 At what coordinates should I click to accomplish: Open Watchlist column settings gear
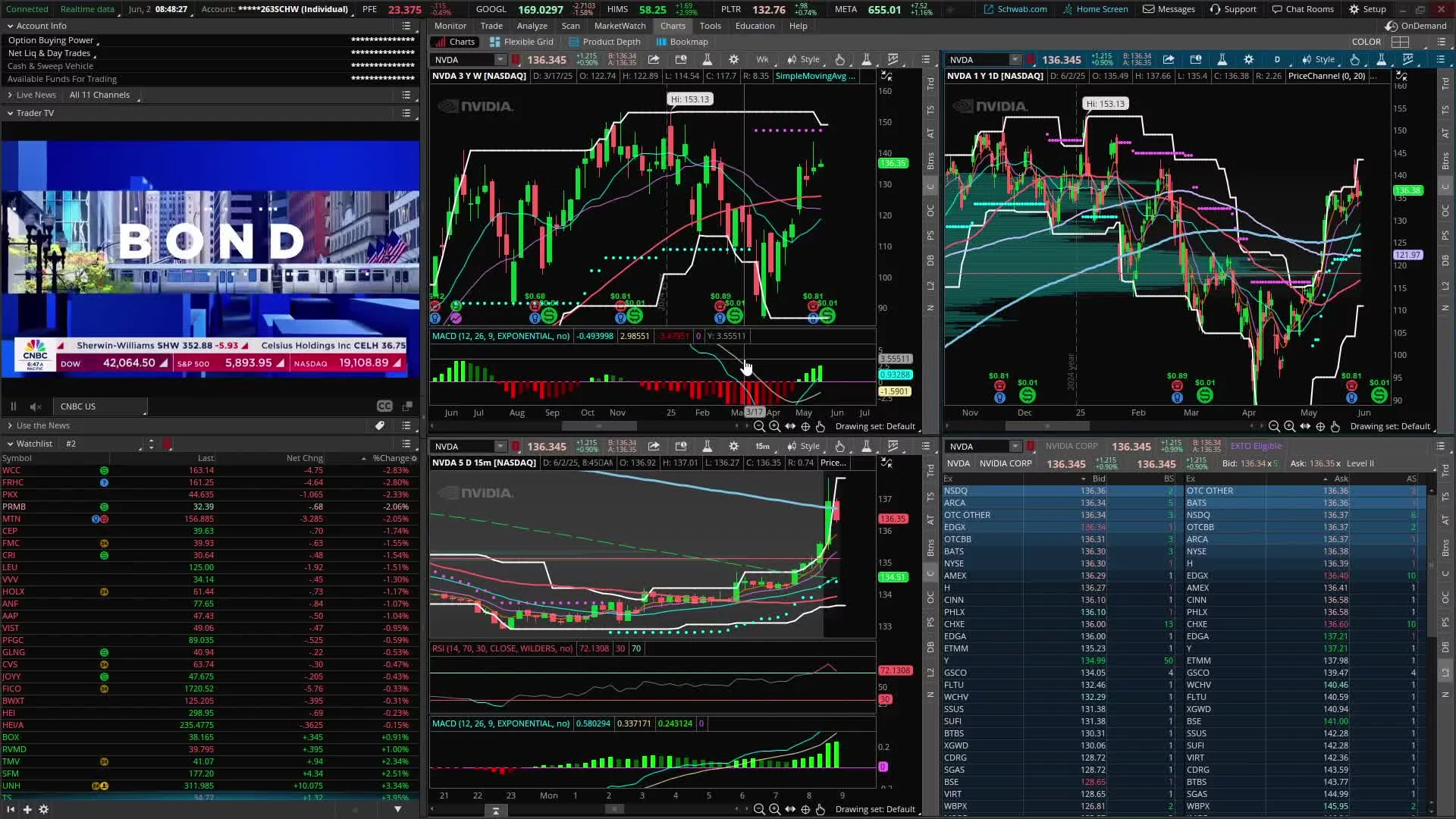[414, 458]
